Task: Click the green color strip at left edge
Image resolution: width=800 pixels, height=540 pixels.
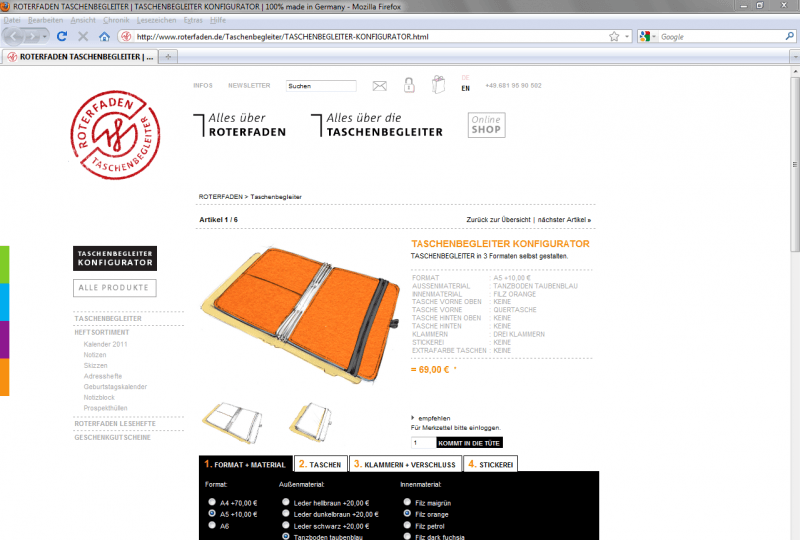Action: click(5, 265)
